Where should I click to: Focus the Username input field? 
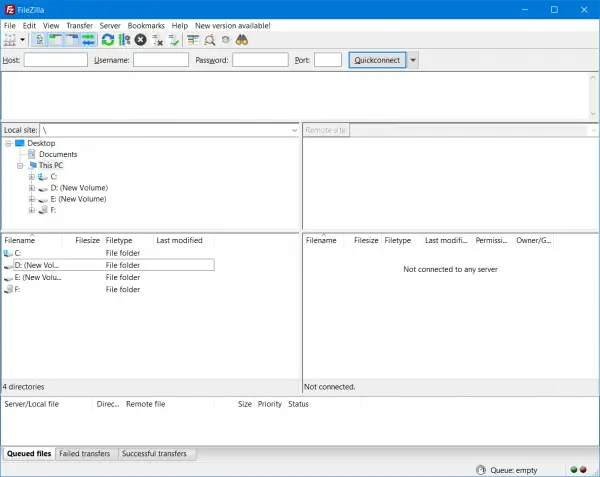(161, 60)
